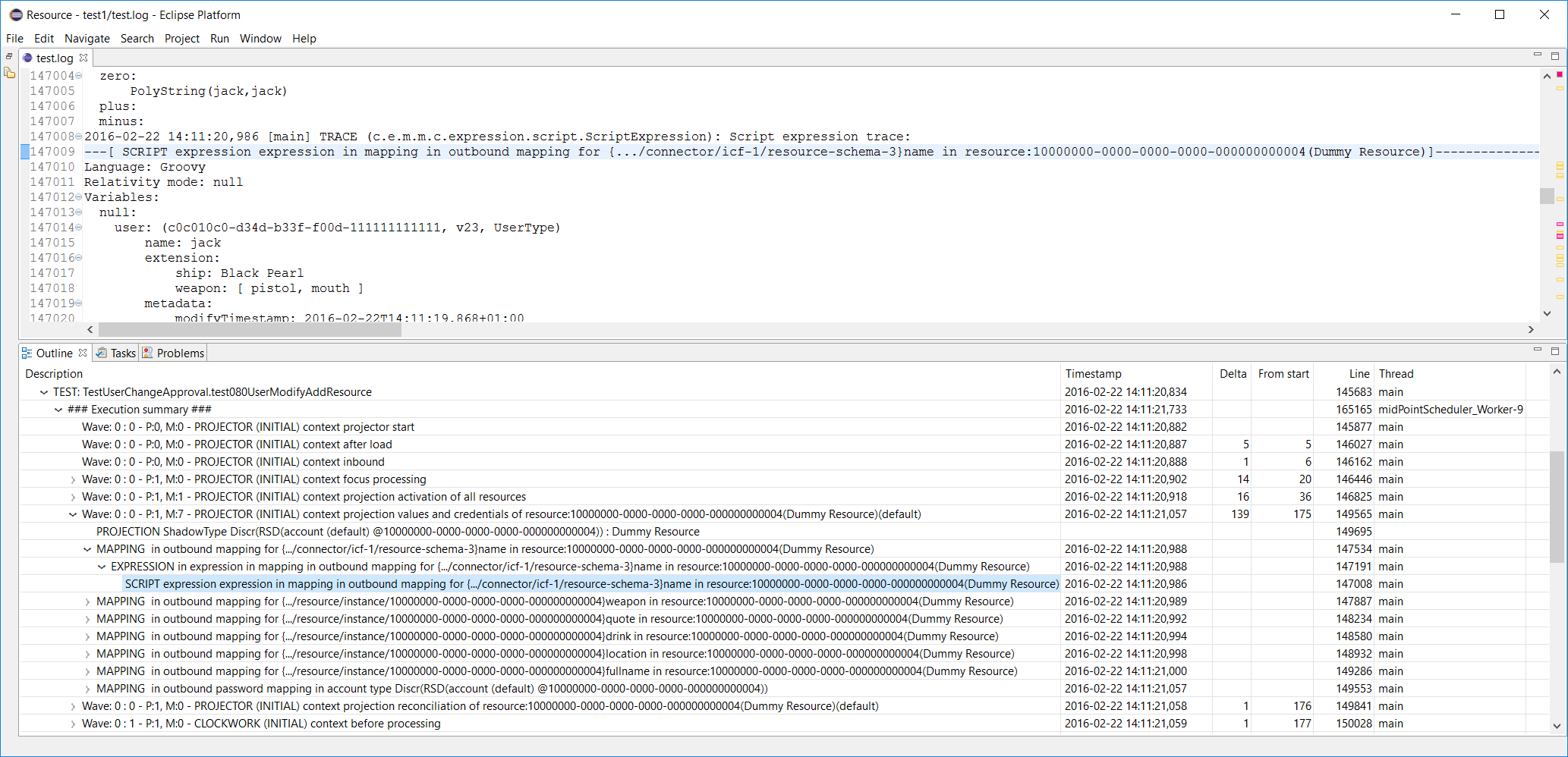
Task: Click the Timestamp column header
Action: (1093, 374)
